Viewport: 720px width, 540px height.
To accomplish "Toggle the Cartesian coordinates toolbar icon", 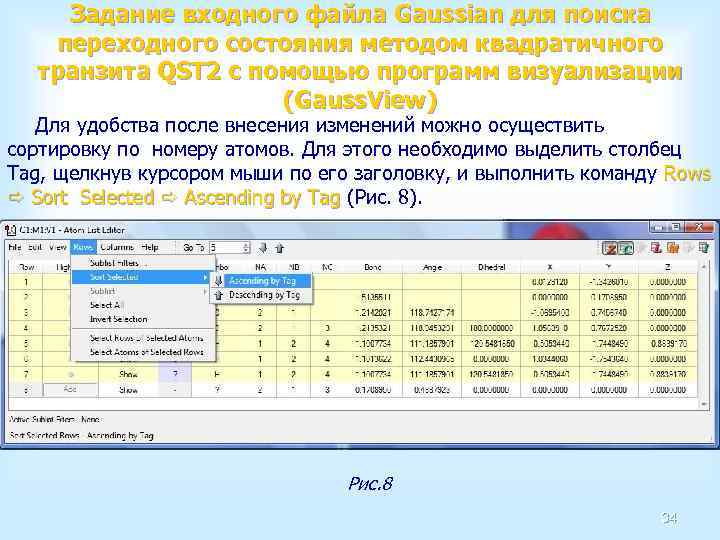I will pyautogui.click(x=625, y=248).
